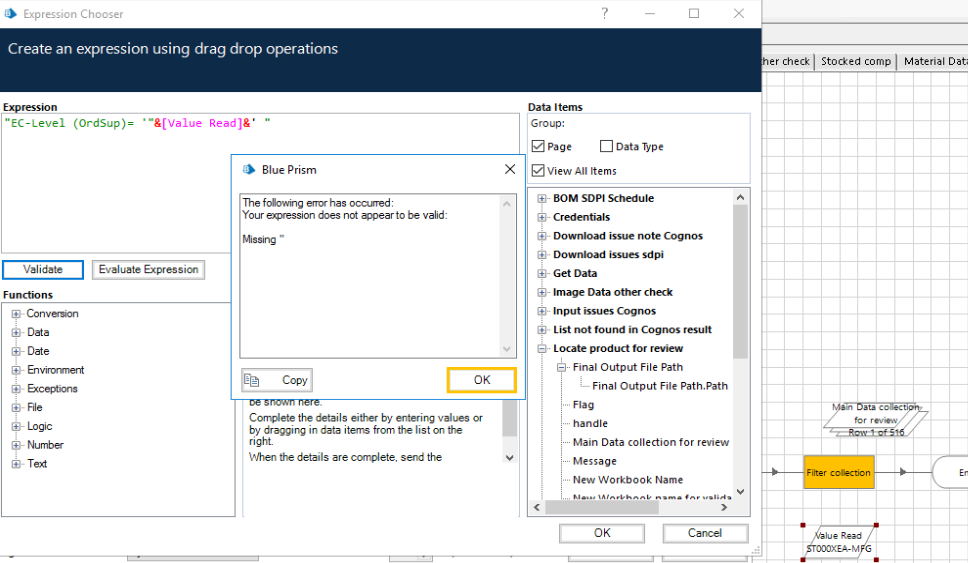Close the Blue Prism error dialog
This screenshot has height=563, width=968.
[509, 169]
